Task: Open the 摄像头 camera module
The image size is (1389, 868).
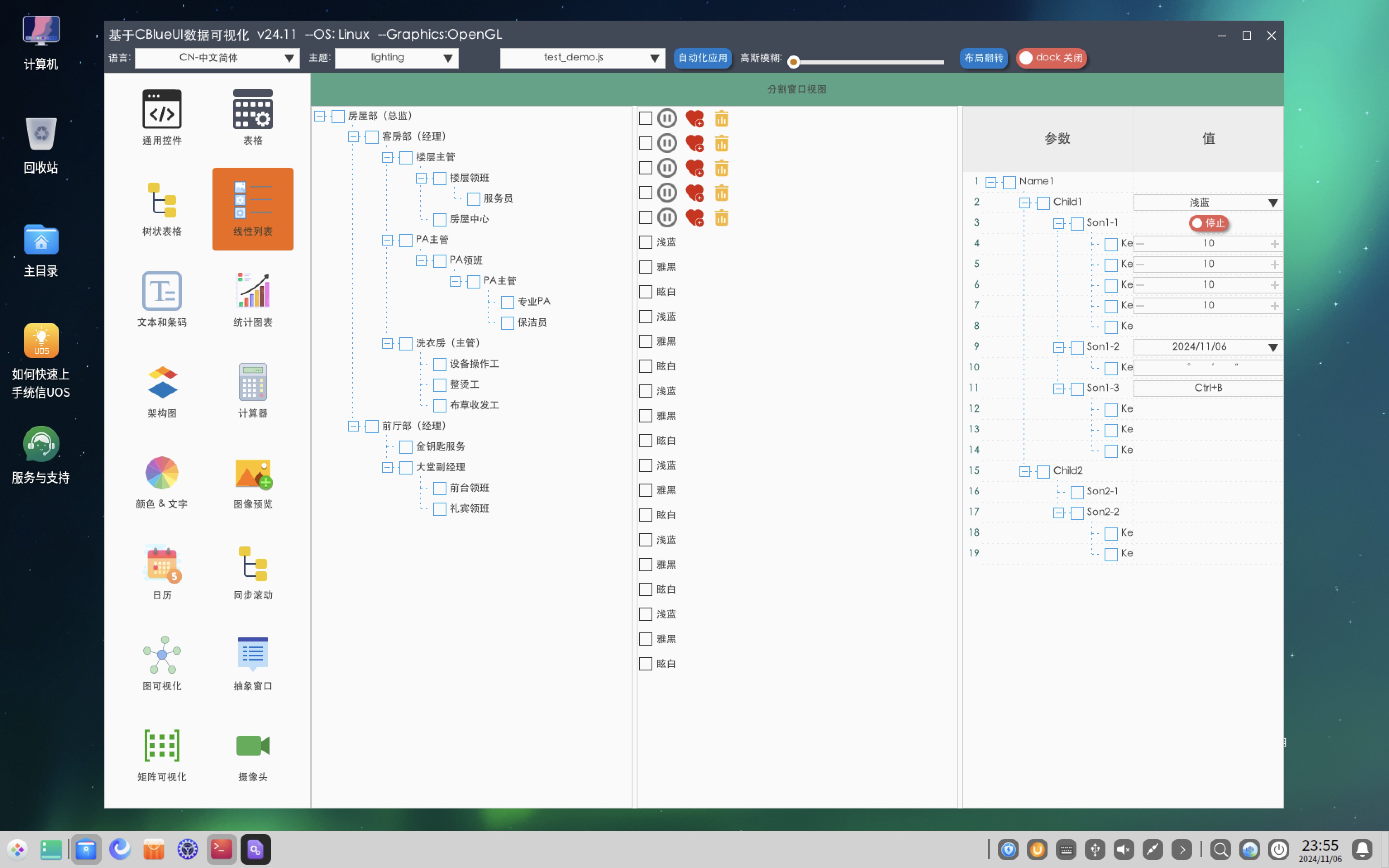Action: (253, 745)
